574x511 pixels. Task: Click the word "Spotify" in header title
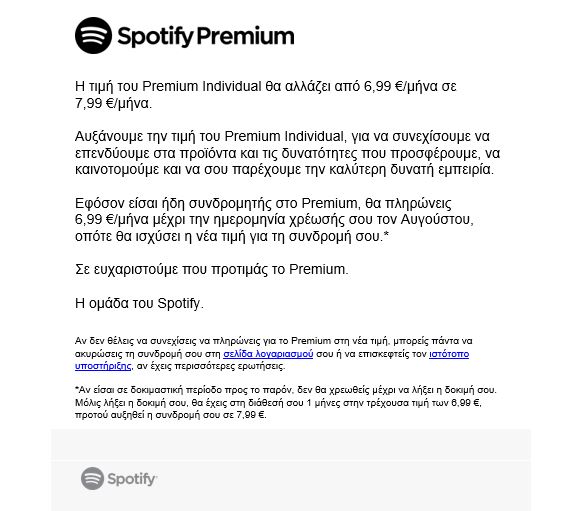[x=155, y=37]
